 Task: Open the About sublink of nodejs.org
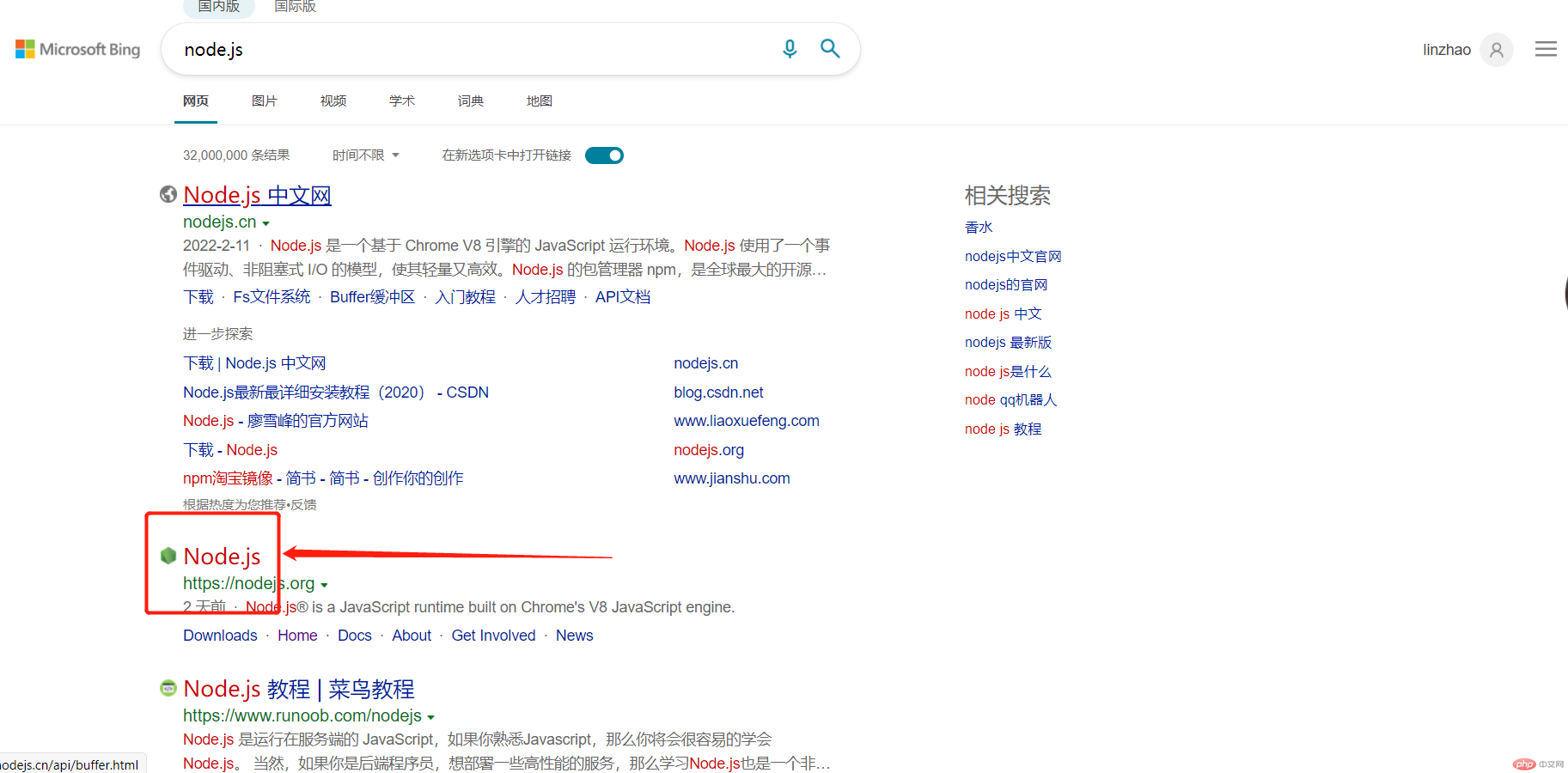(x=412, y=636)
